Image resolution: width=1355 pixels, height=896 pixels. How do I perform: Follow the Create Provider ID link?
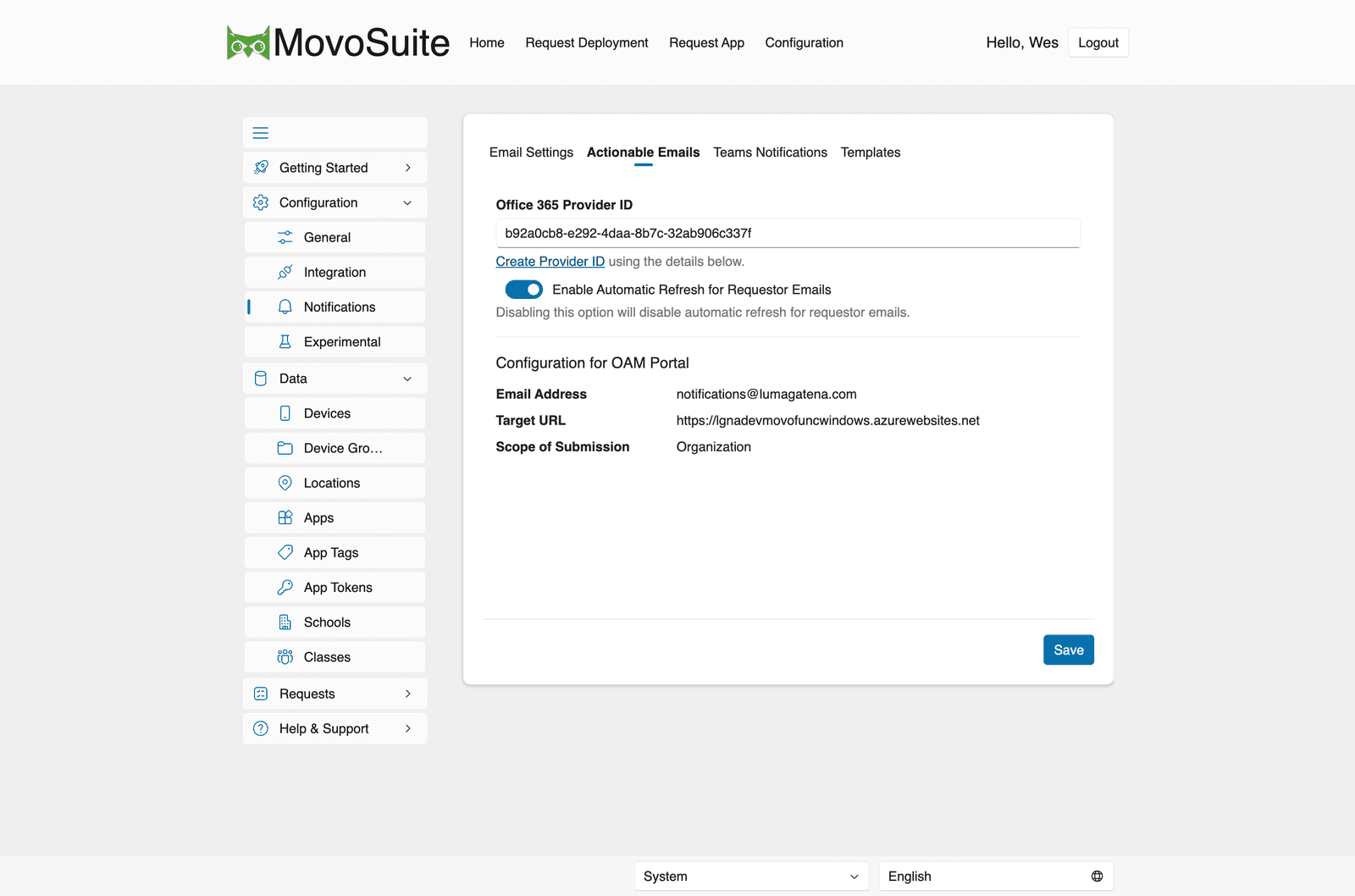tap(550, 262)
